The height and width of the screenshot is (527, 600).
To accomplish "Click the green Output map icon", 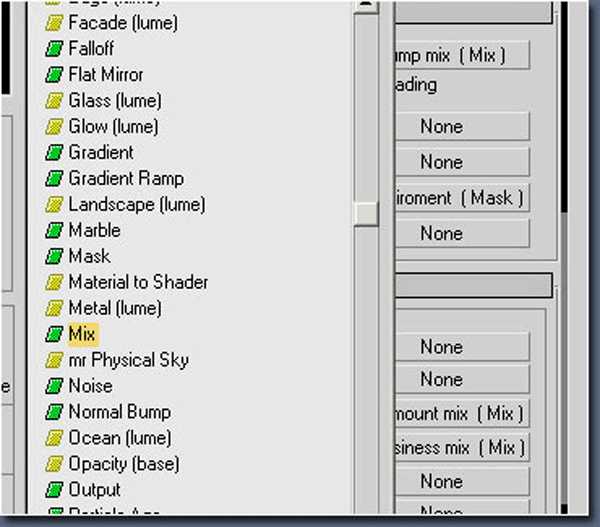I will (x=54, y=490).
